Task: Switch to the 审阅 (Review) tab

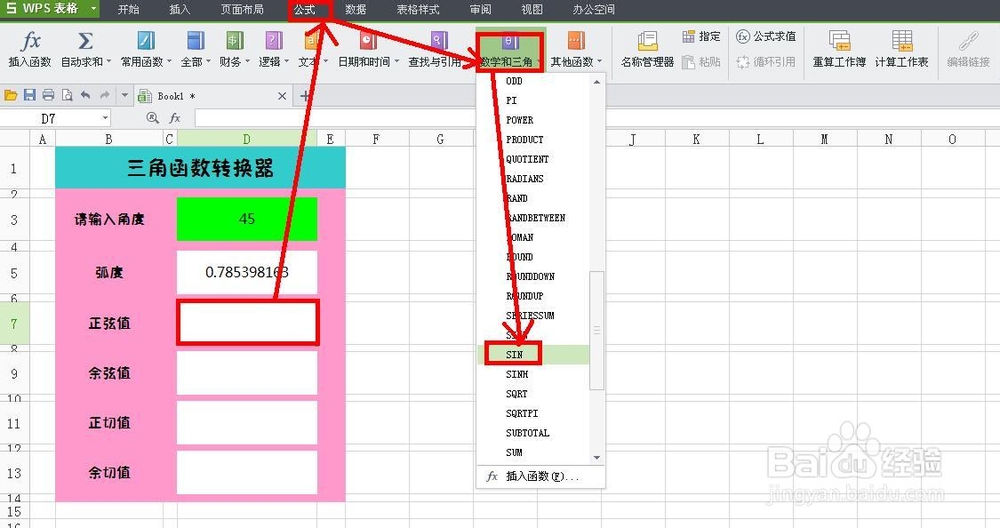Action: (x=480, y=10)
